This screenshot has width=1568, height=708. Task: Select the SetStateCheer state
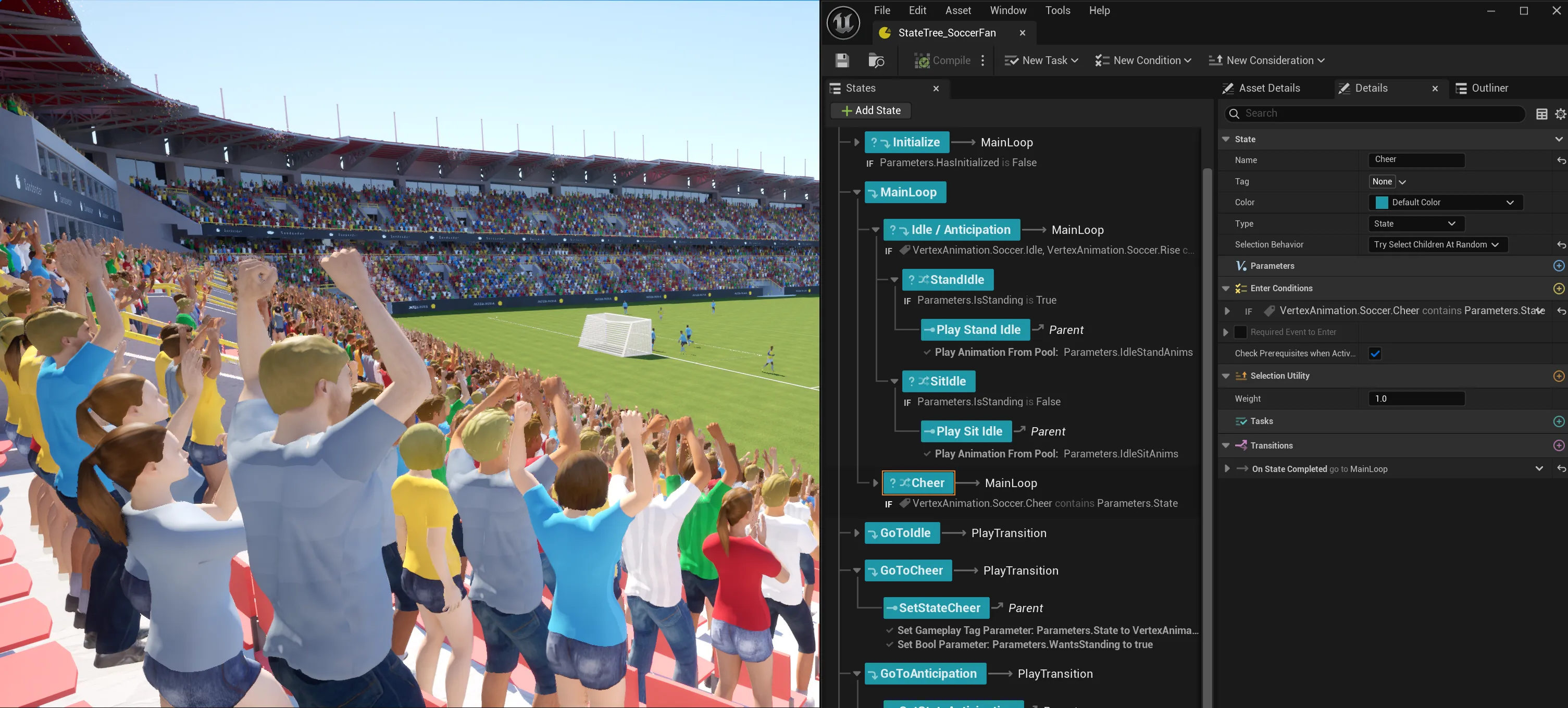click(936, 608)
